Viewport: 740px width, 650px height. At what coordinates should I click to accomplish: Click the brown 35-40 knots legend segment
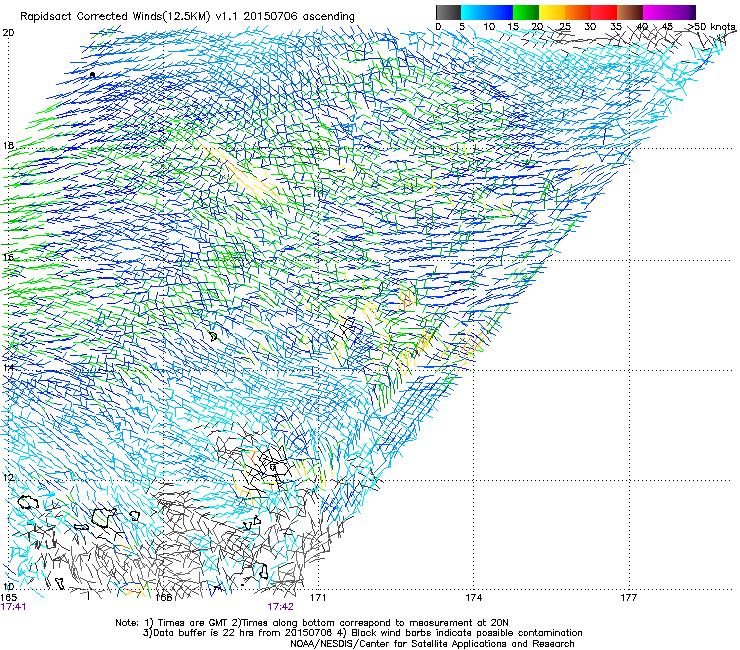[630, 12]
